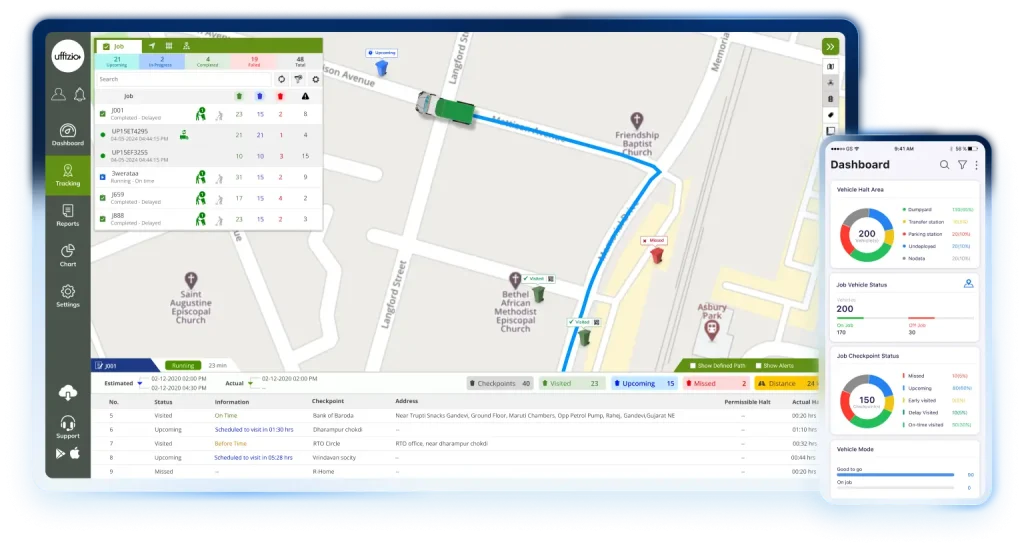
Task: Open the Reports sidebar icon
Action: pyautogui.click(x=68, y=216)
